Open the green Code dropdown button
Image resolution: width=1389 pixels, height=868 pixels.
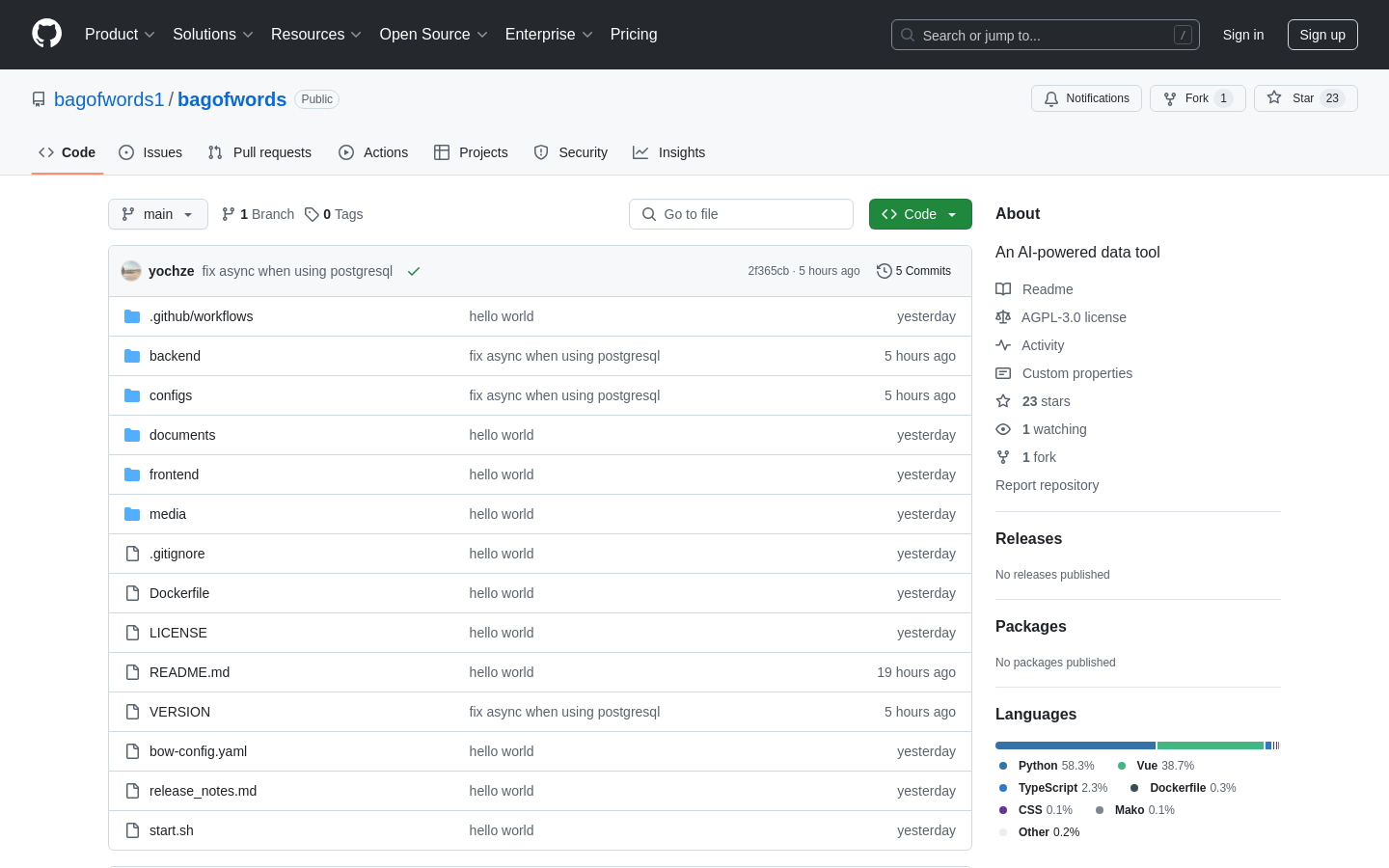click(x=920, y=214)
